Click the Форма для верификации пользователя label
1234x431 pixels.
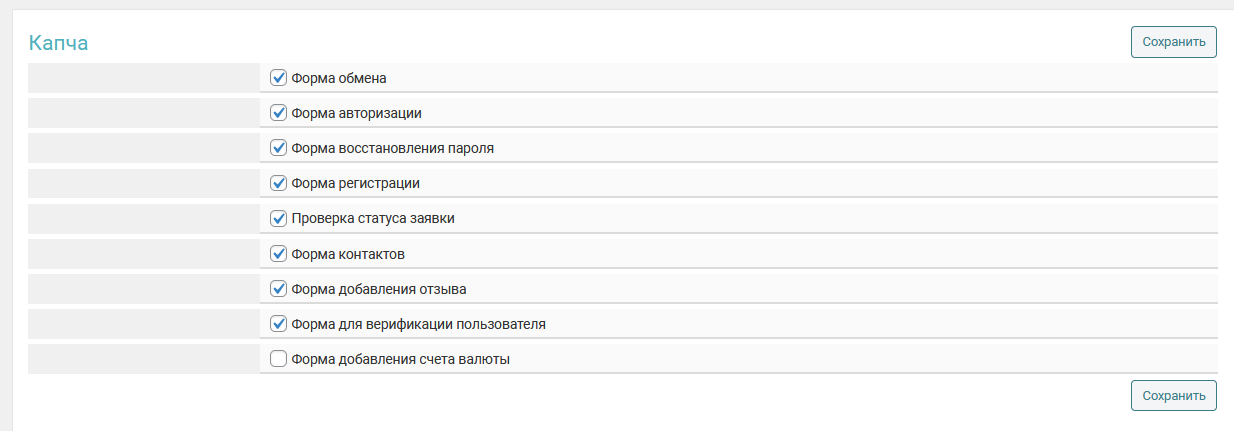(x=418, y=324)
